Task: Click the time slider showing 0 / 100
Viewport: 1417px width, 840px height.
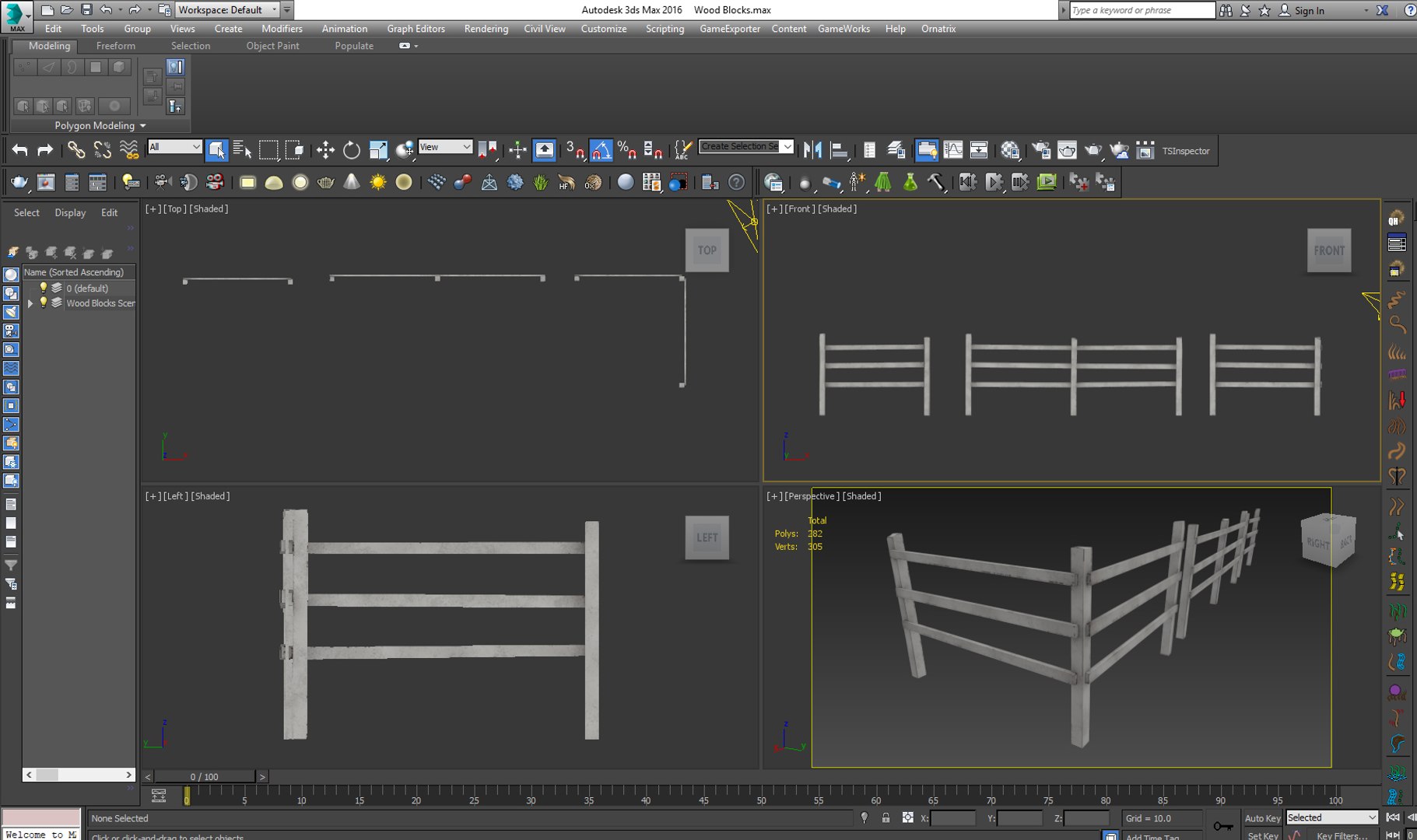Action: [204, 776]
